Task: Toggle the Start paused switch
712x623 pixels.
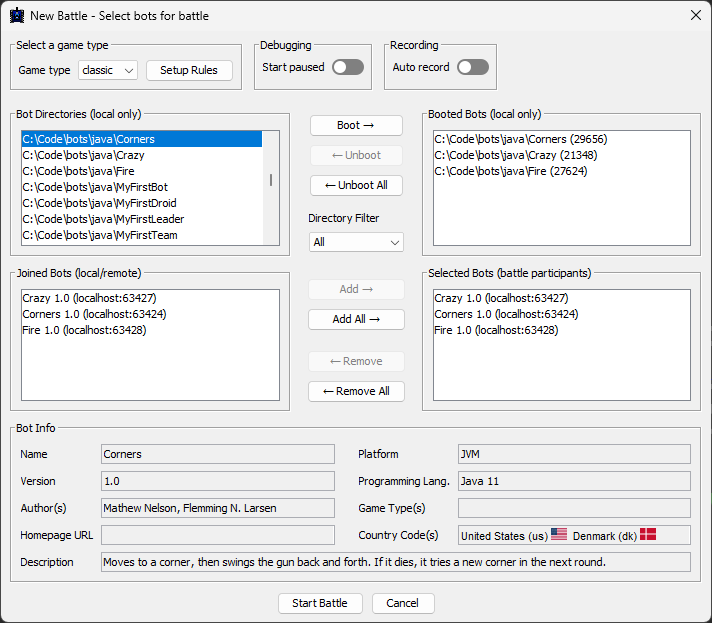Action: coord(347,67)
